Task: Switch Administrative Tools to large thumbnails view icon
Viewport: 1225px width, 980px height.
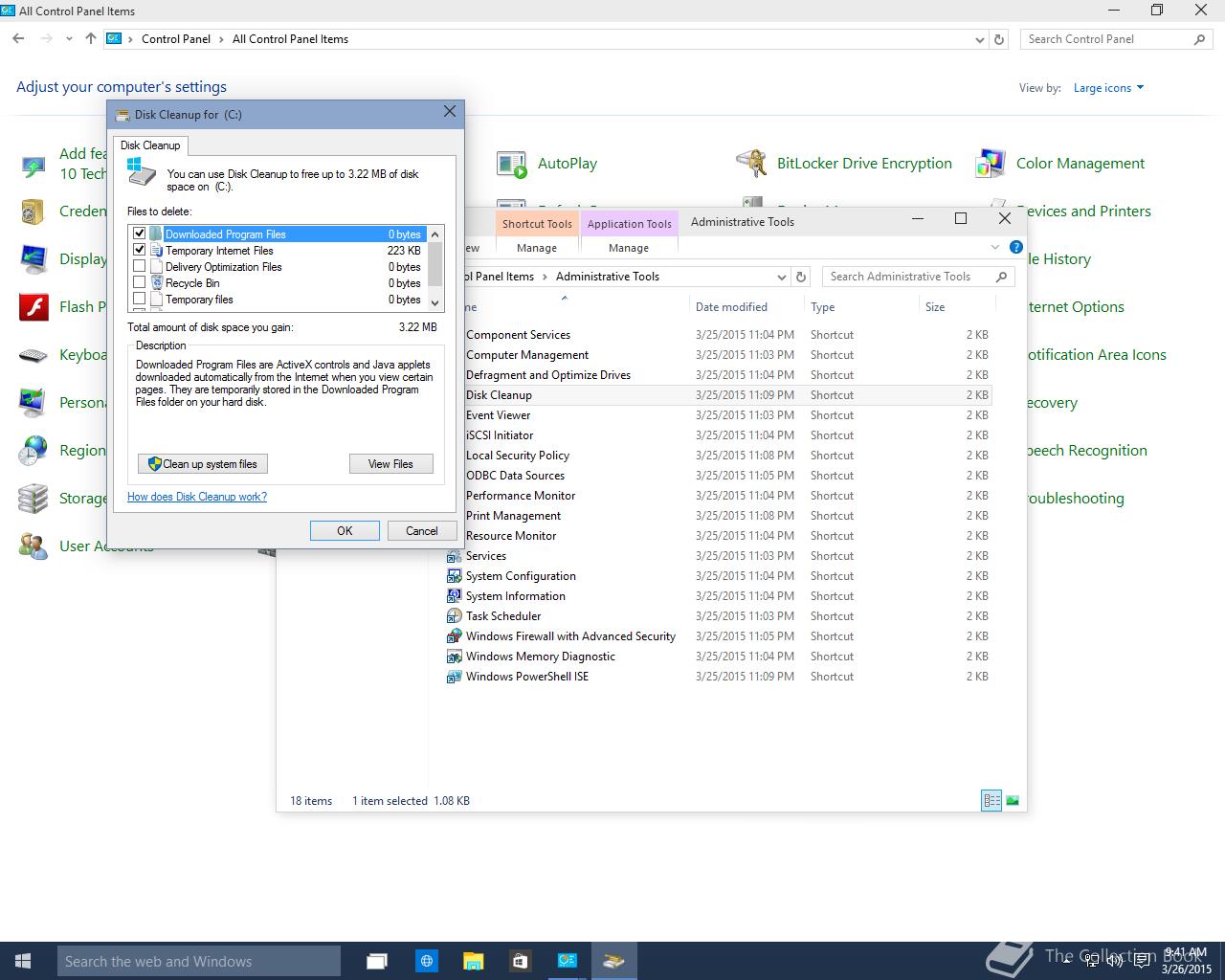Action: click(x=1013, y=801)
